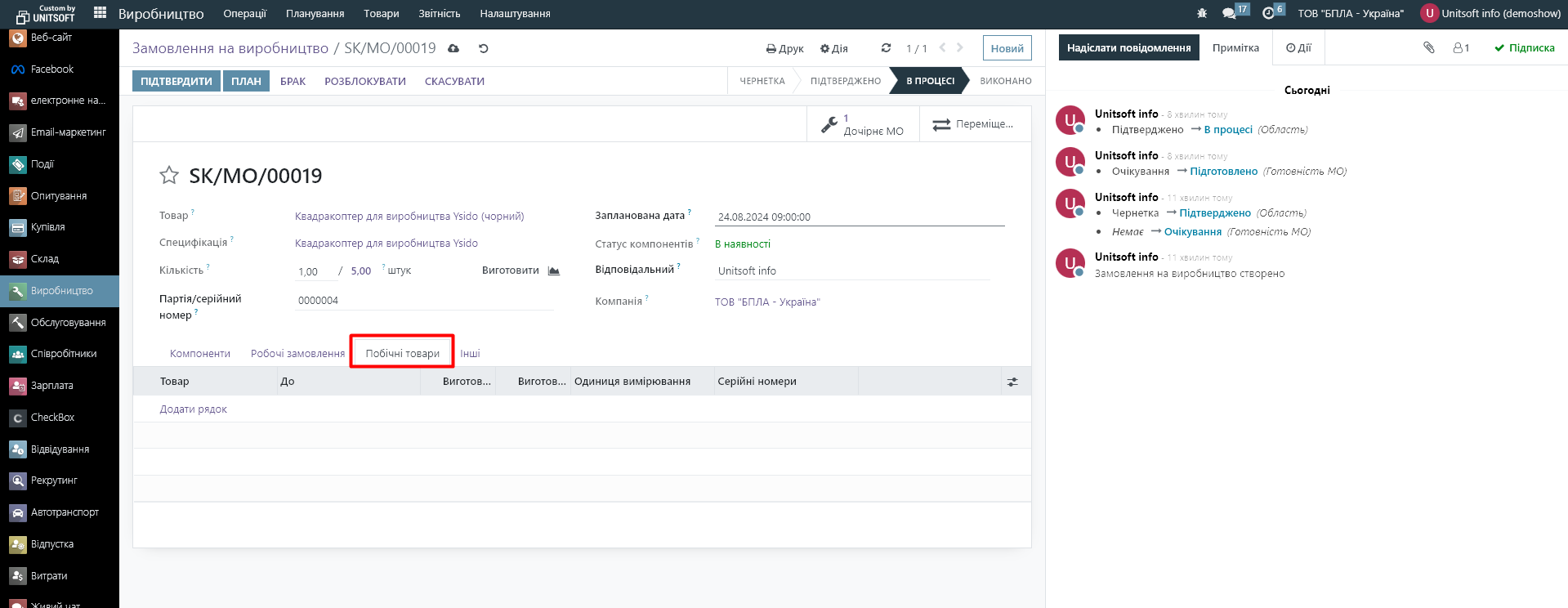Open the Планування menu
The width and height of the screenshot is (1568, 608).
(315, 13)
